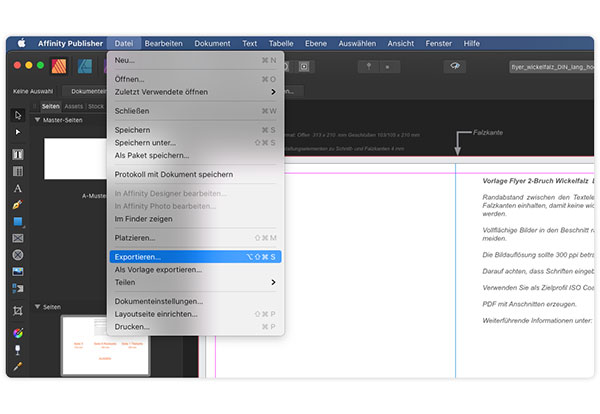Switch to the Designer persona icon
The width and height of the screenshot is (600, 414).
coord(85,66)
